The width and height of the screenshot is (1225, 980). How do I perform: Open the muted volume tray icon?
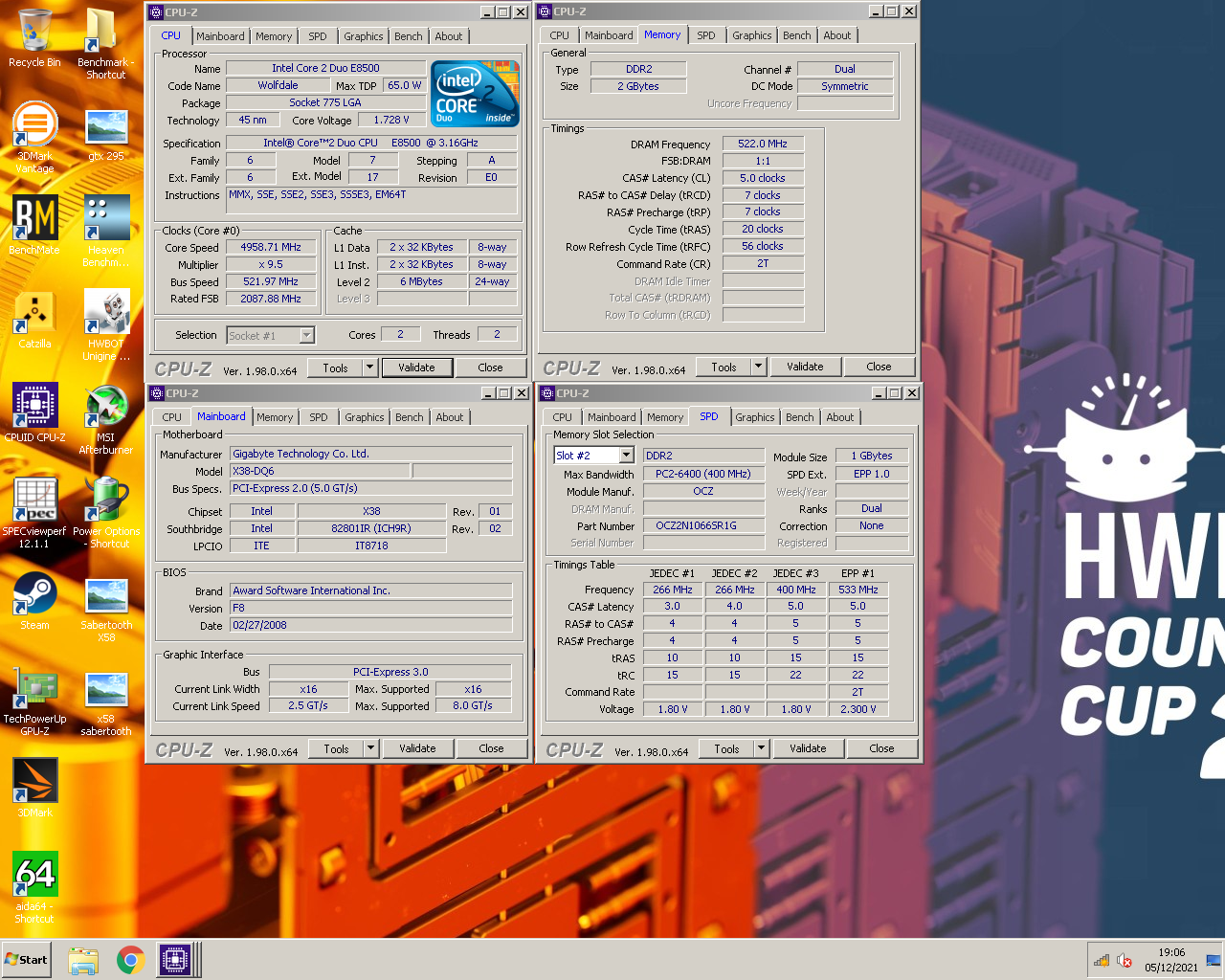click(x=1125, y=961)
